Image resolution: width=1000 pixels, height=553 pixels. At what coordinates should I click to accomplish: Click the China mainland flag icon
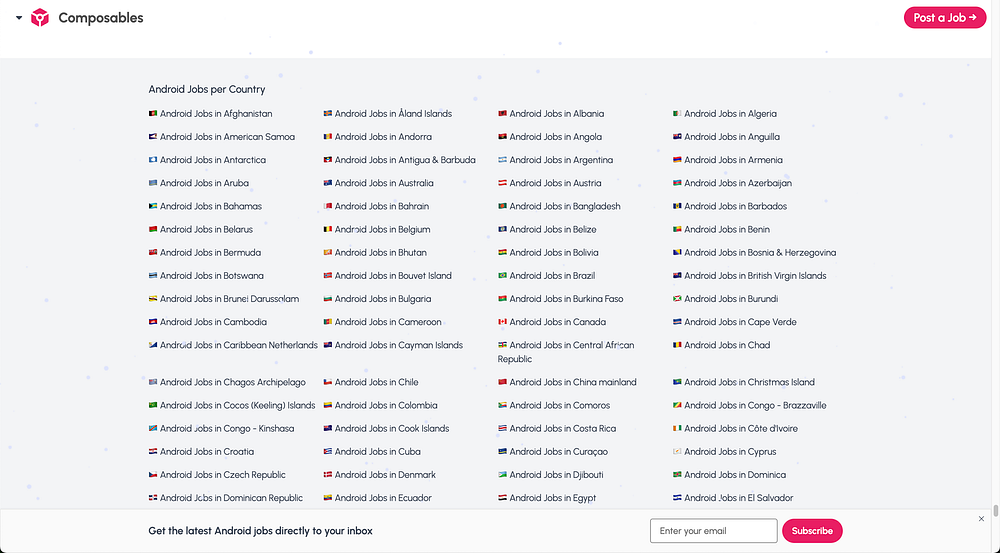point(503,382)
